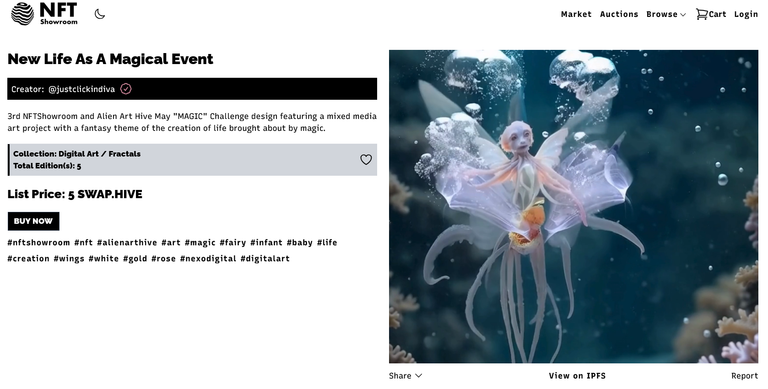Expand the Share options
Viewport: 768px width, 389px height.
(x=405, y=376)
